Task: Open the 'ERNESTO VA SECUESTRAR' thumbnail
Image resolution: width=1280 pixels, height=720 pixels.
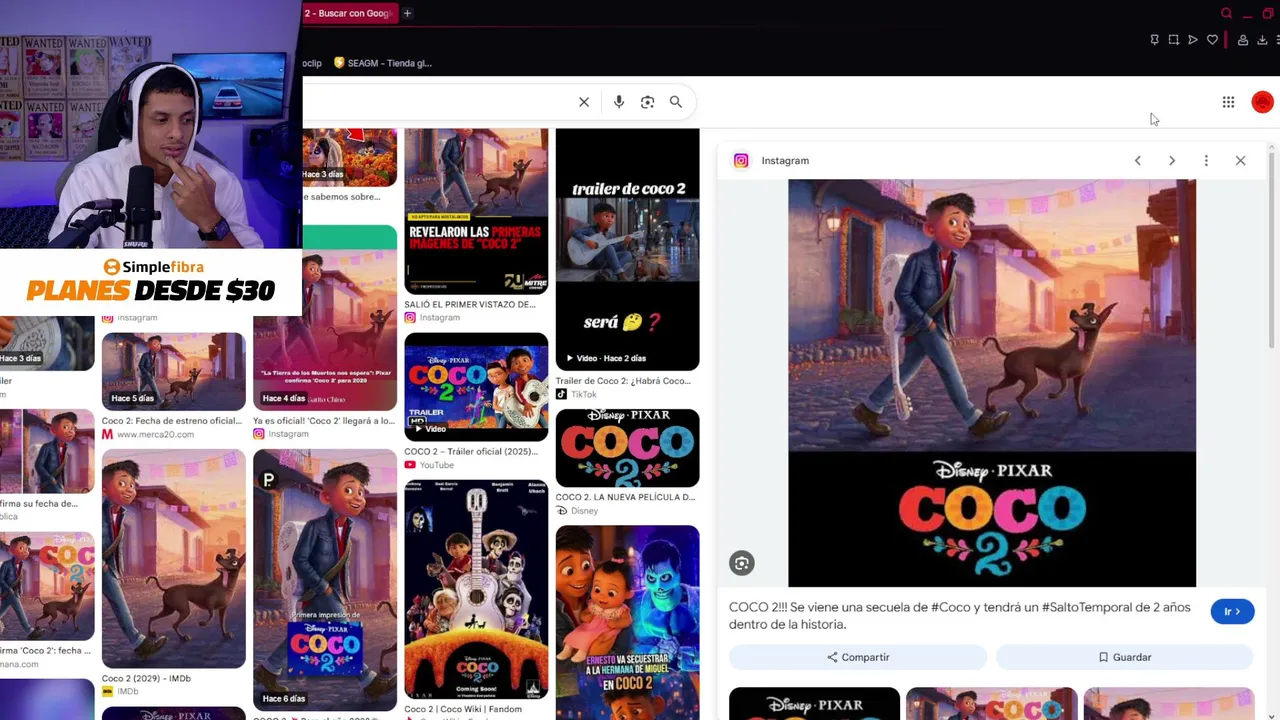Action: tap(627, 622)
